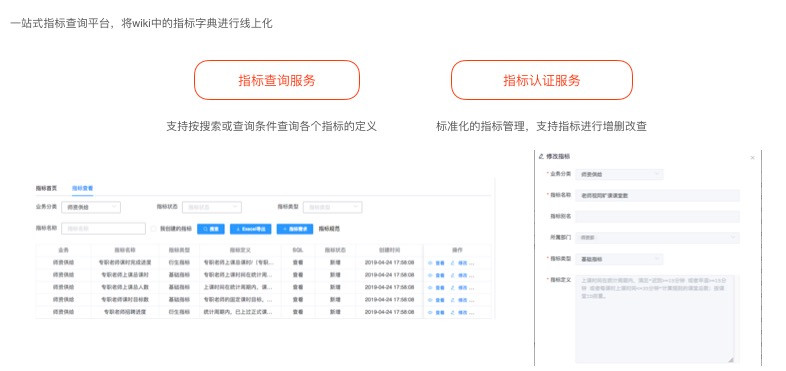Click the 指标定义 textarea resize handle
This screenshot has width=786, height=371.
tap(731, 359)
